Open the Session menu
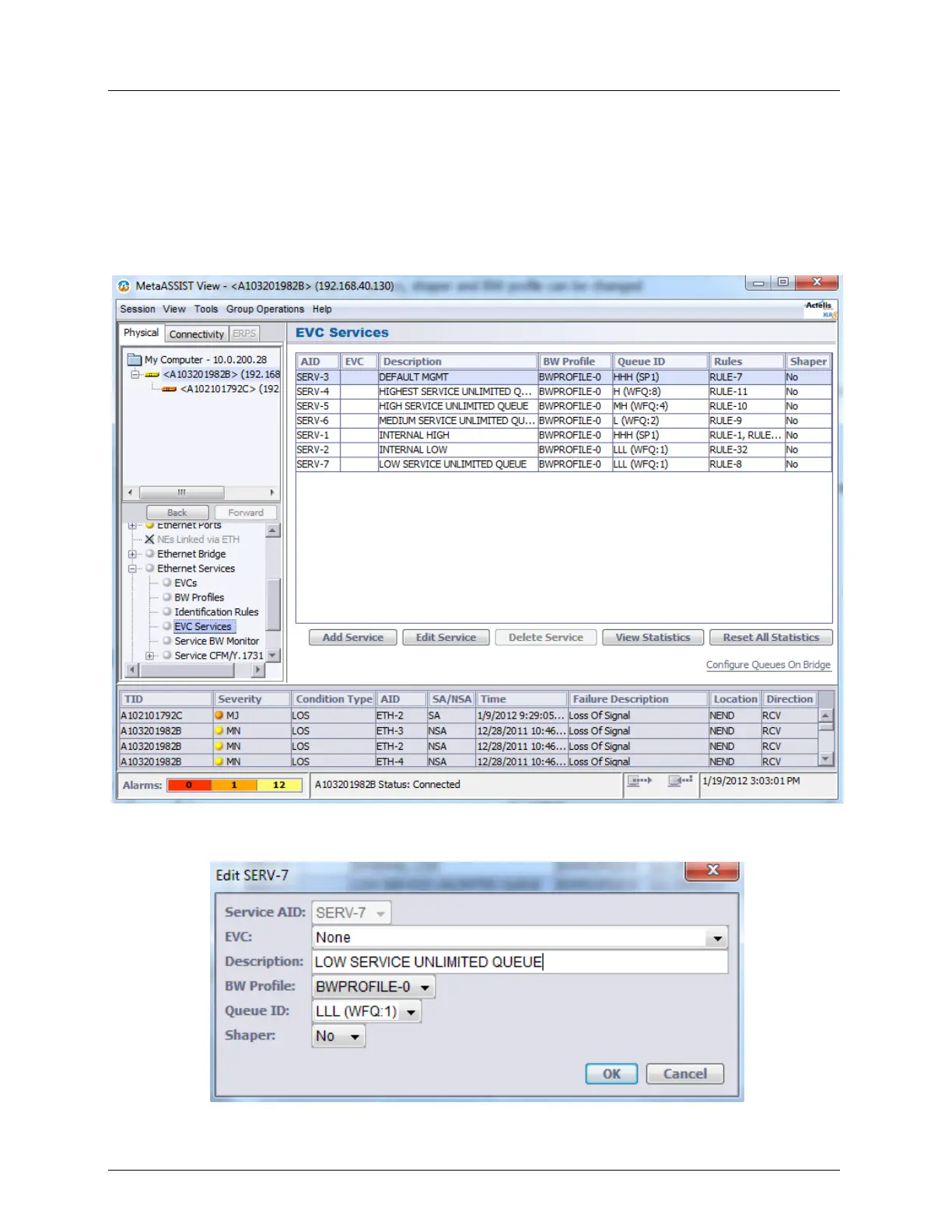952x1232 pixels. [138, 309]
